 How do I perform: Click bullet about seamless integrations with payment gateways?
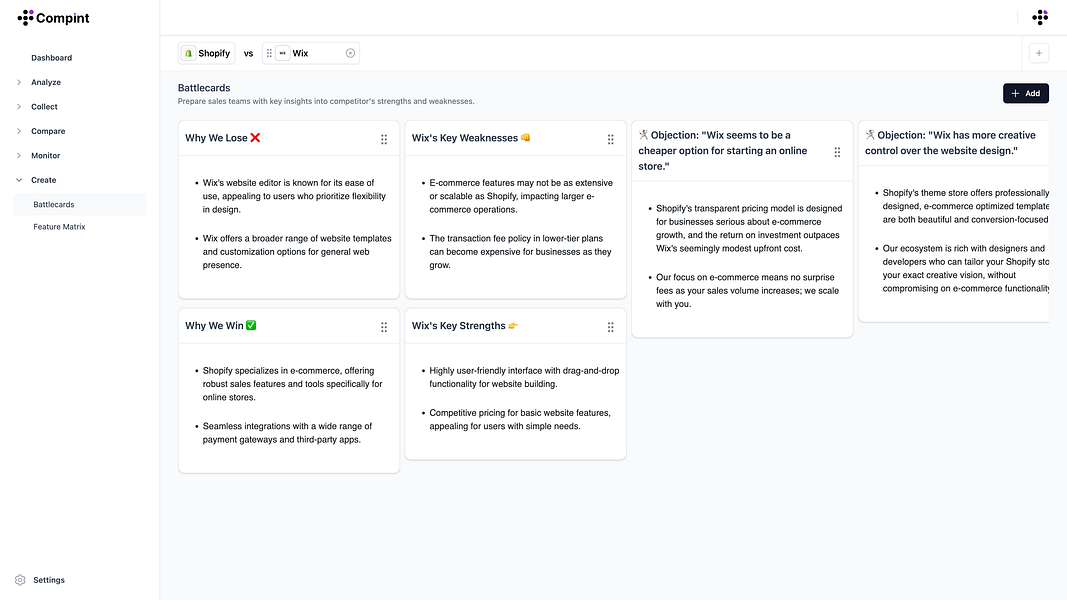(287, 433)
